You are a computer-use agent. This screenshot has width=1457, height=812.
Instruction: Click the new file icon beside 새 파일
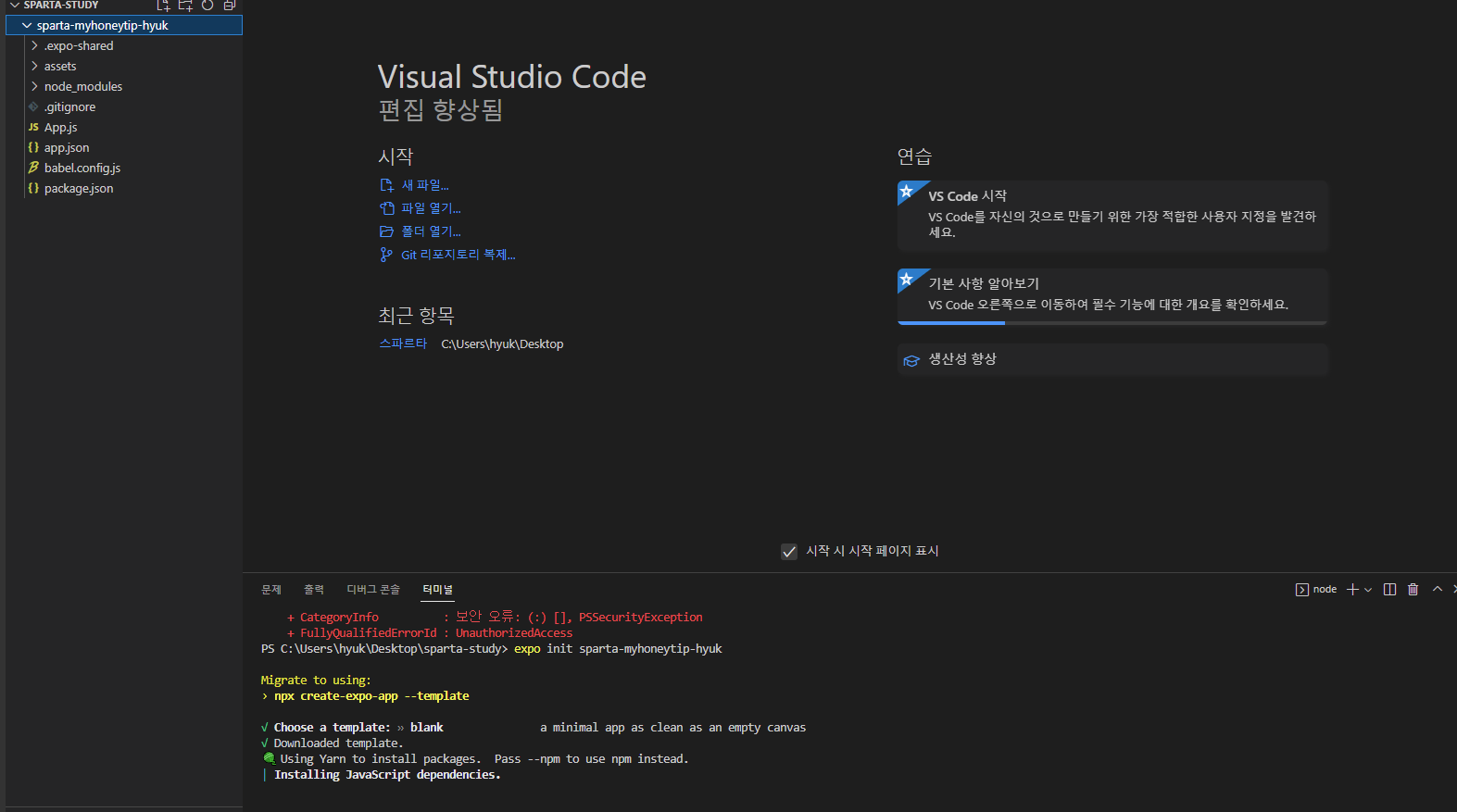pos(387,185)
